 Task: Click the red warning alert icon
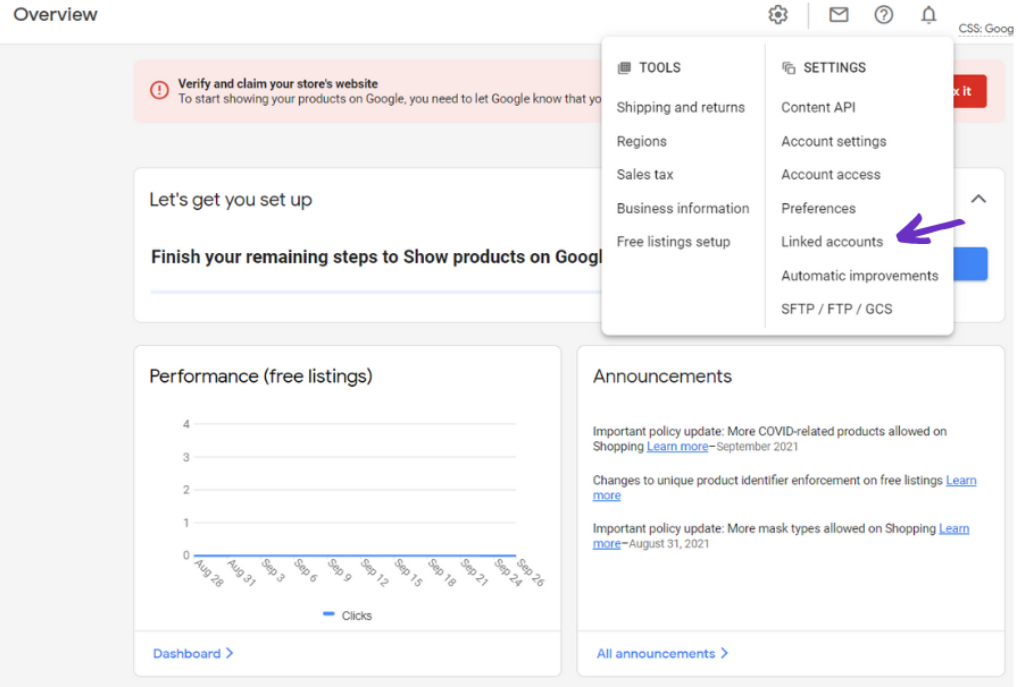click(160, 90)
